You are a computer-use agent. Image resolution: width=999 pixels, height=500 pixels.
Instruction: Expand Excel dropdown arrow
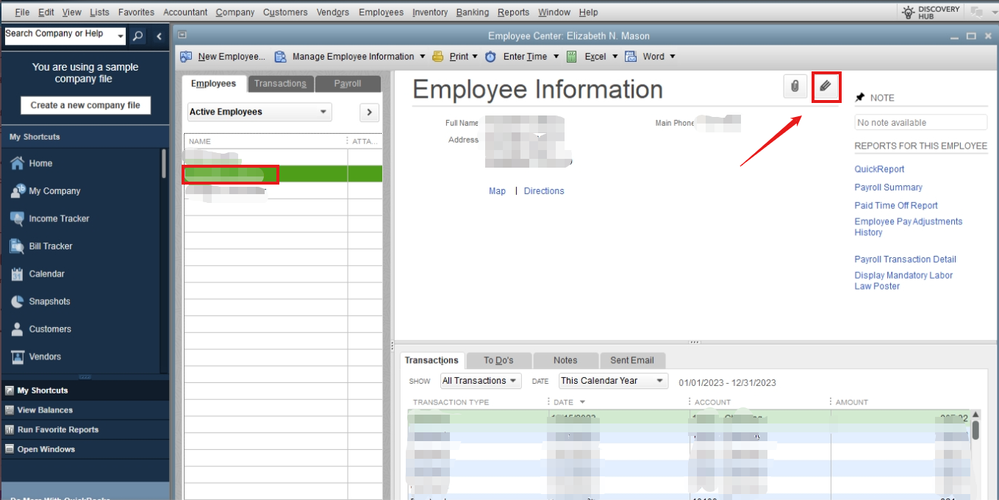pyautogui.click(x=615, y=57)
